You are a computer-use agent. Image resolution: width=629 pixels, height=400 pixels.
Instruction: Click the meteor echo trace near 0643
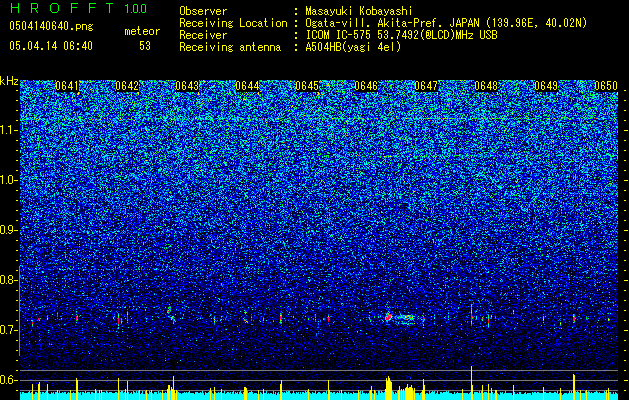171,315
